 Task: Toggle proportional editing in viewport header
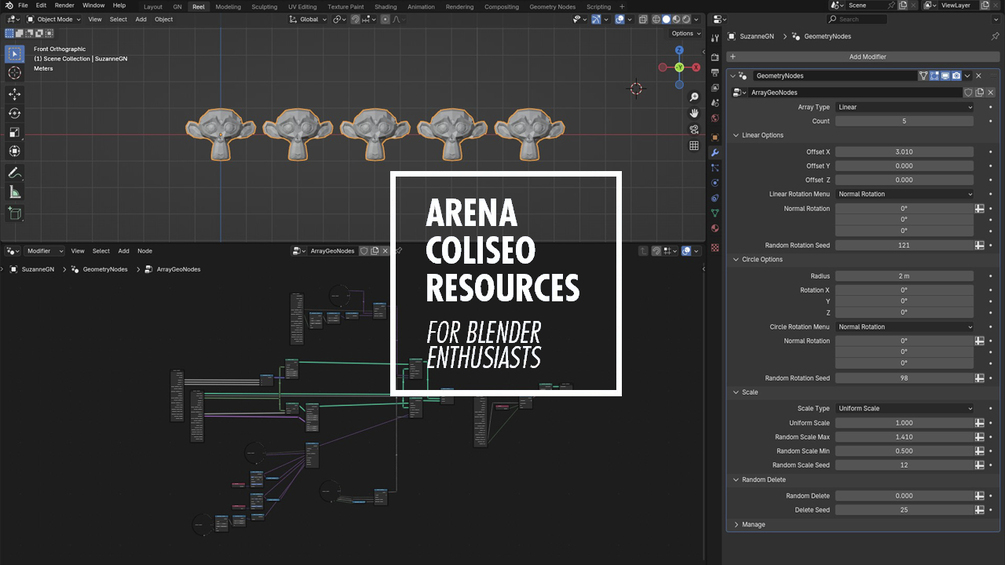[x=385, y=19]
